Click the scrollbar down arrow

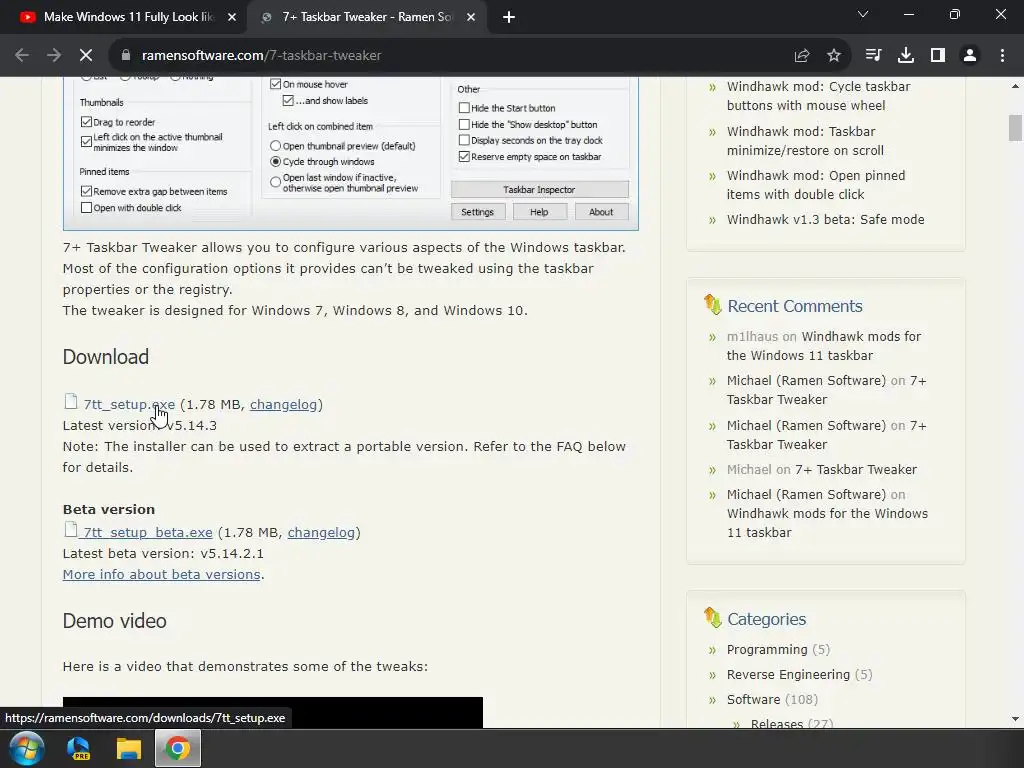click(x=1015, y=719)
